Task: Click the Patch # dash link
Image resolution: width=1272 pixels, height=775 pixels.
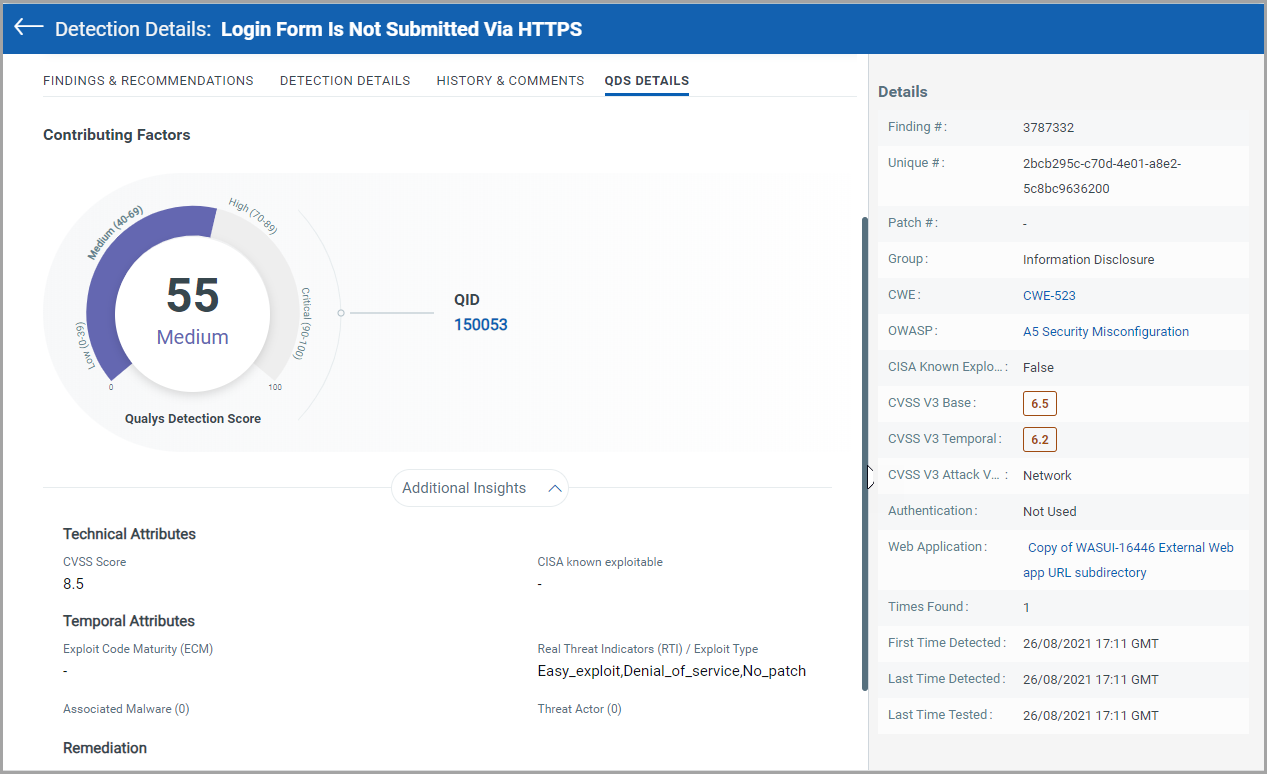Action: tap(1025, 224)
